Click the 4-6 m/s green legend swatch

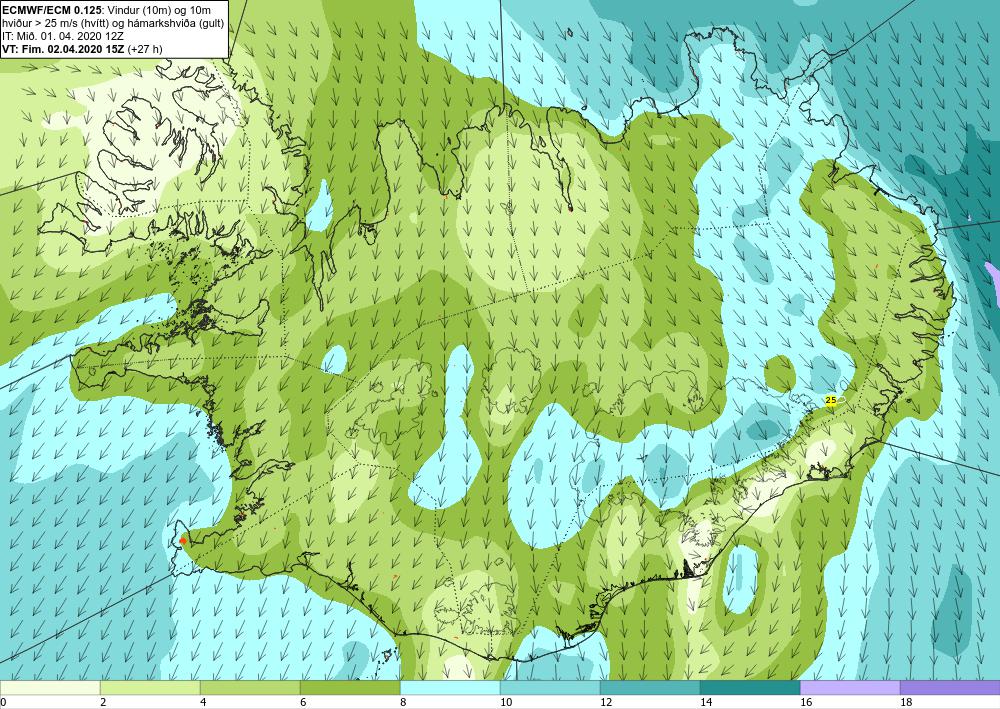tap(250, 688)
